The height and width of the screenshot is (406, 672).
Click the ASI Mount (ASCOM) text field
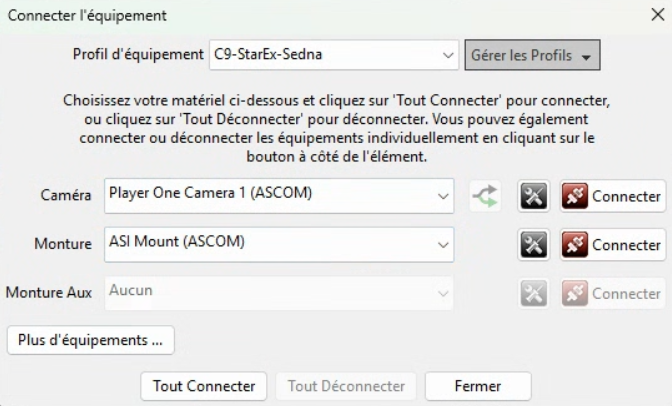[268, 243]
